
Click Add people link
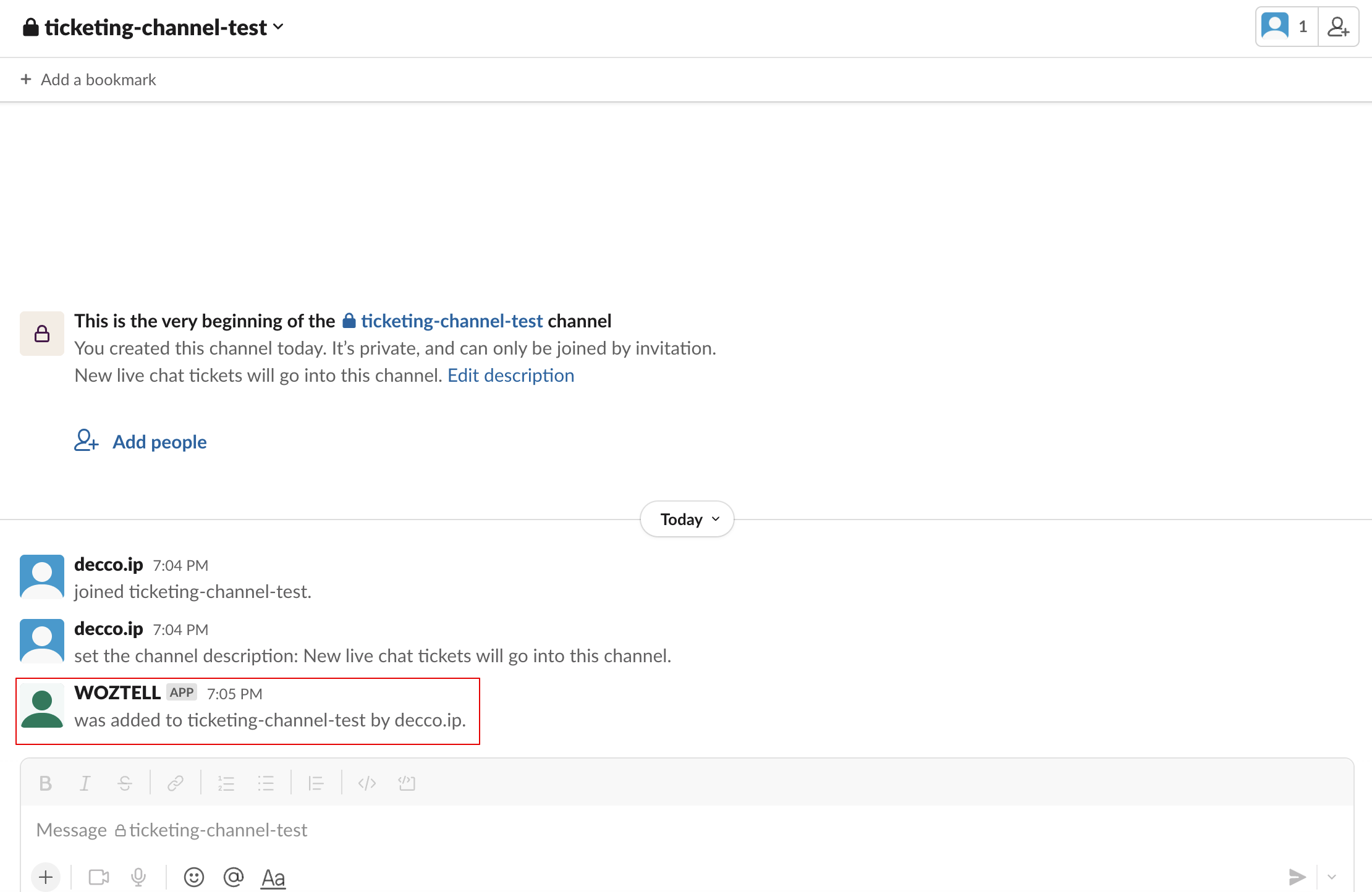(159, 442)
